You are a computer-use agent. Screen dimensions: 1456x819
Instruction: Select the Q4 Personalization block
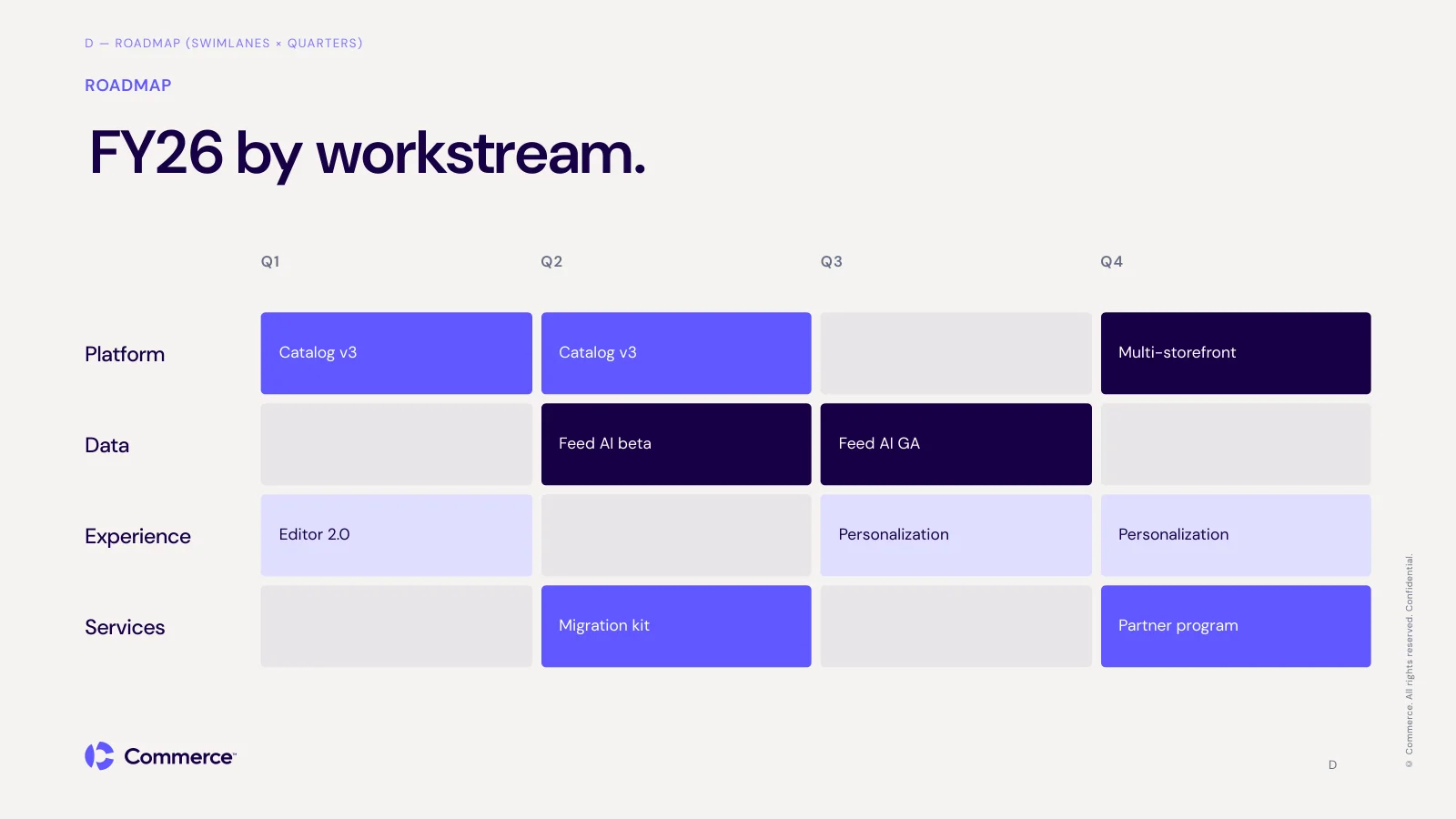coord(1236,535)
